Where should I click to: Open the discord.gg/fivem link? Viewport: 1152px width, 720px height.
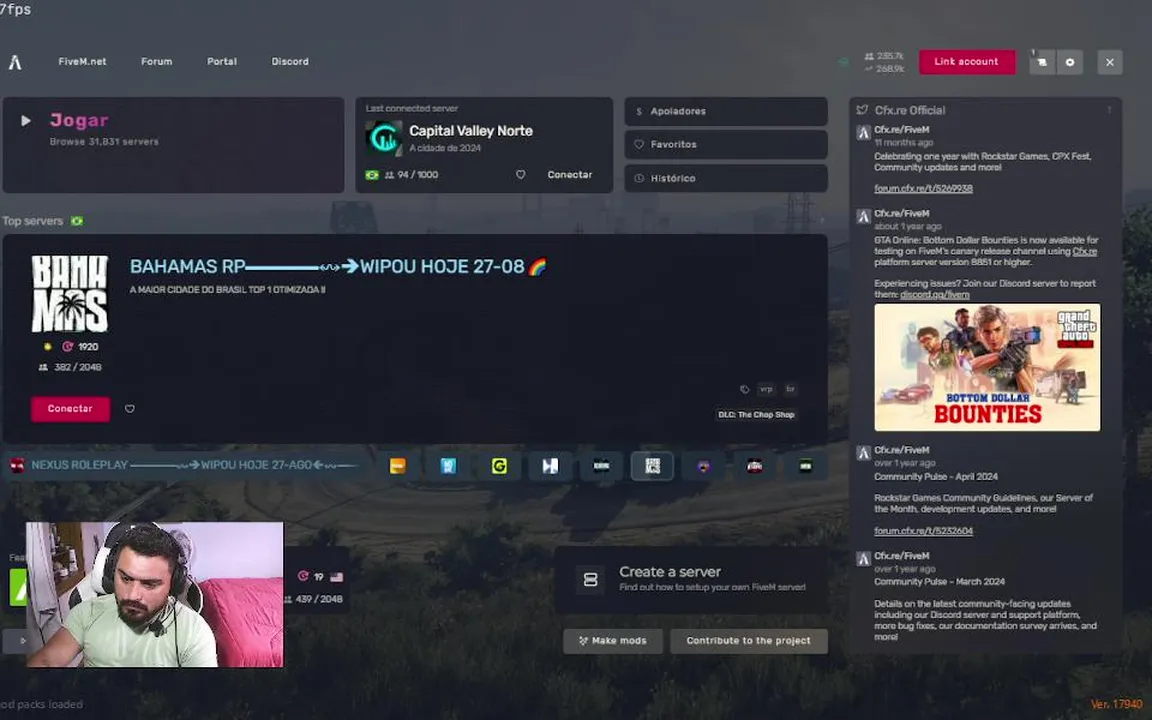pyautogui.click(x=935, y=295)
